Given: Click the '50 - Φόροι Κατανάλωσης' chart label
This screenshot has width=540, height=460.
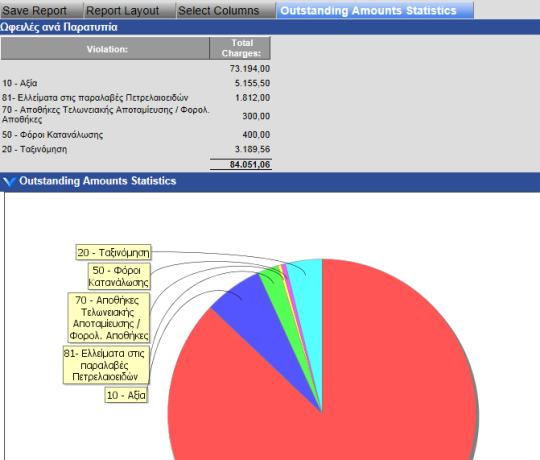Looking at the screenshot, I should pos(119,276).
